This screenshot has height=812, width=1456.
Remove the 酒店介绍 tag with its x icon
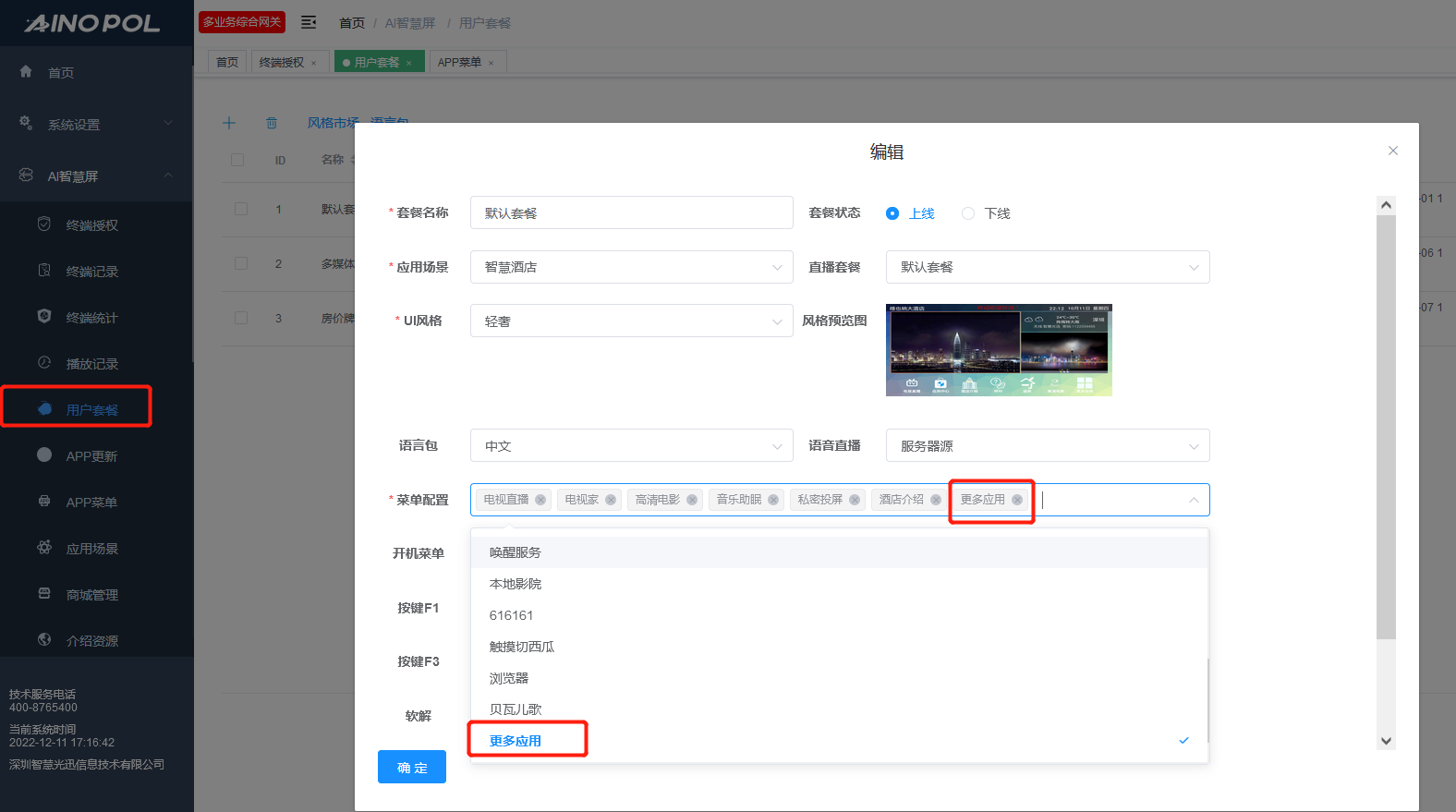pos(936,500)
